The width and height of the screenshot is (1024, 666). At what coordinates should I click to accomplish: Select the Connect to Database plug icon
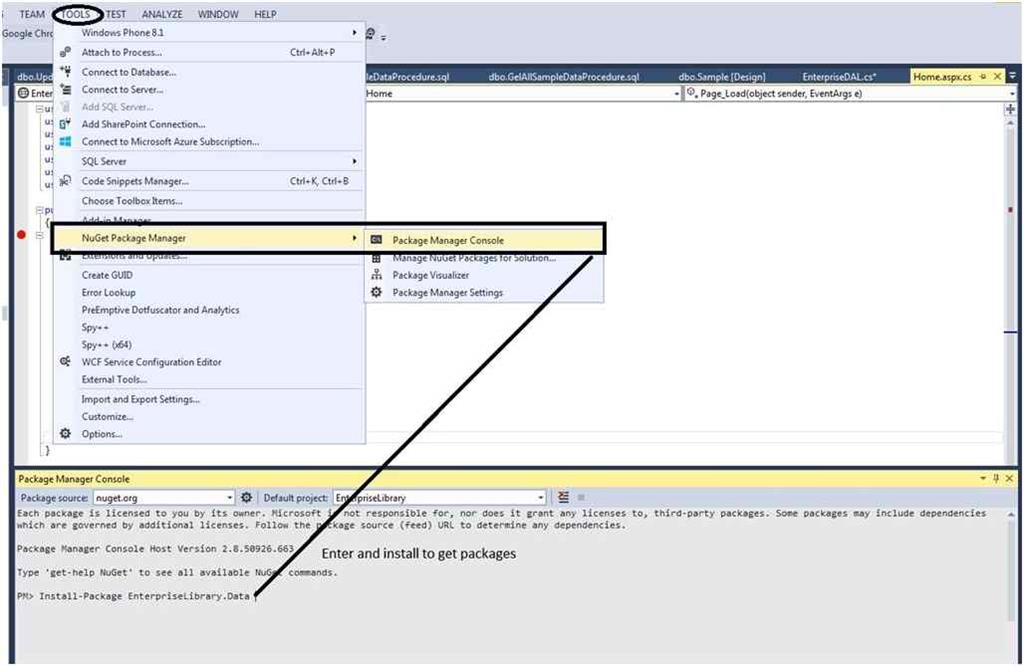click(x=64, y=71)
